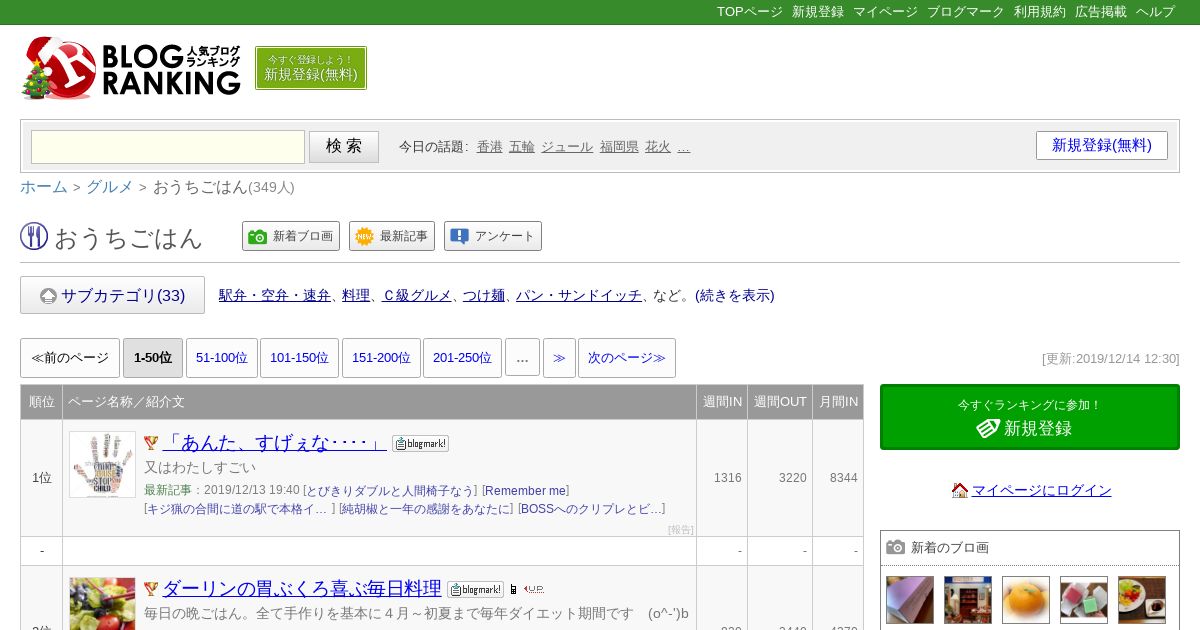This screenshot has height=630, width=1200.
Task: Open the 五輪 trending topic
Action: click(x=522, y=147)
